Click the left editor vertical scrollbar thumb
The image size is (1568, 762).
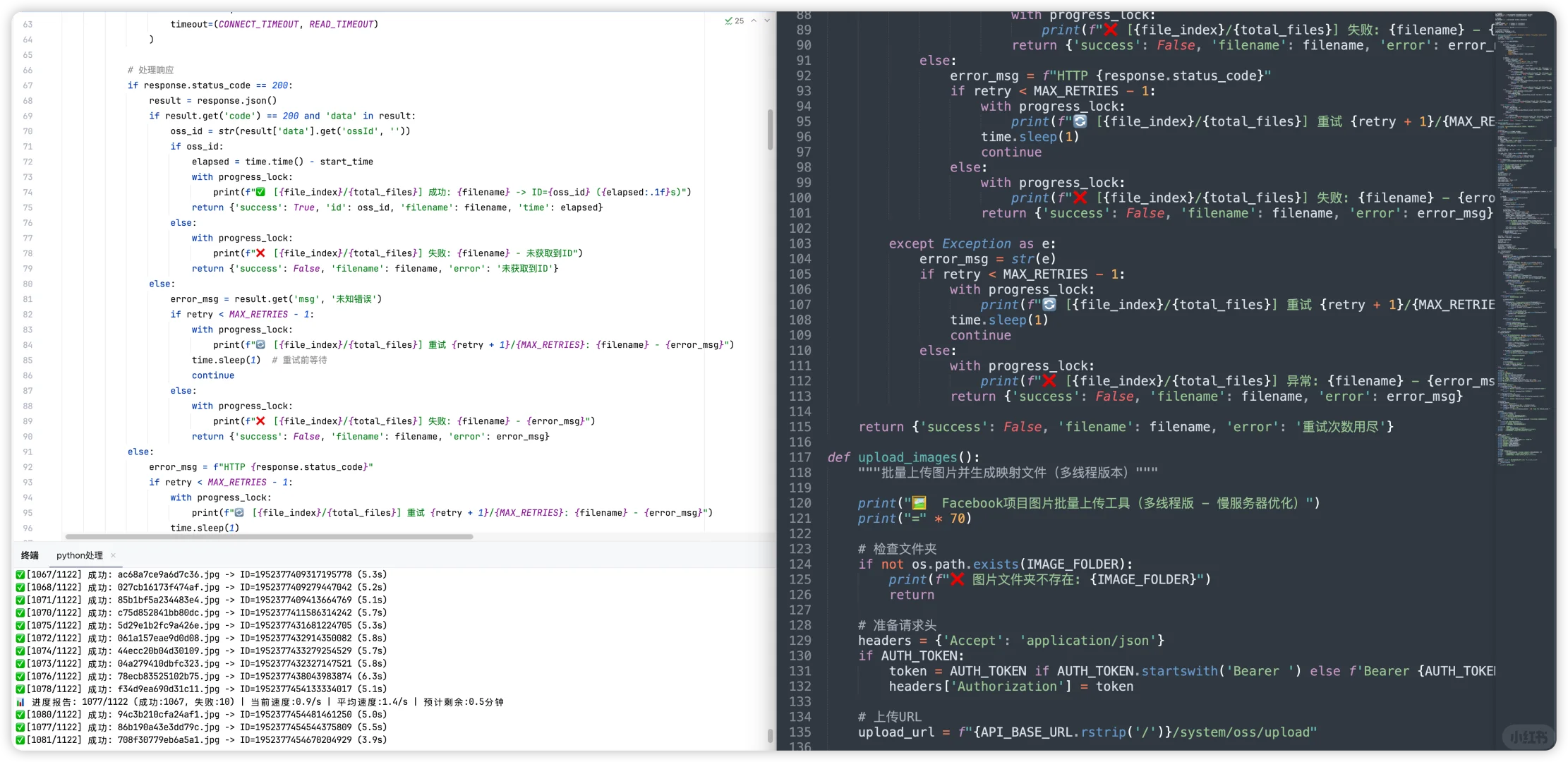click(x=770, y=129)
